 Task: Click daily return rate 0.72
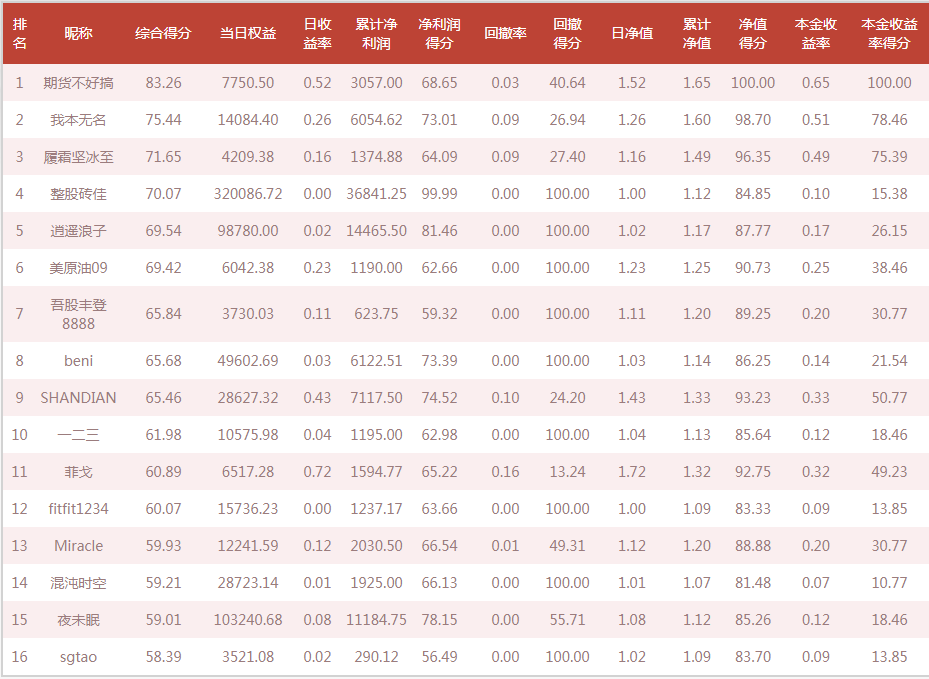317,472
